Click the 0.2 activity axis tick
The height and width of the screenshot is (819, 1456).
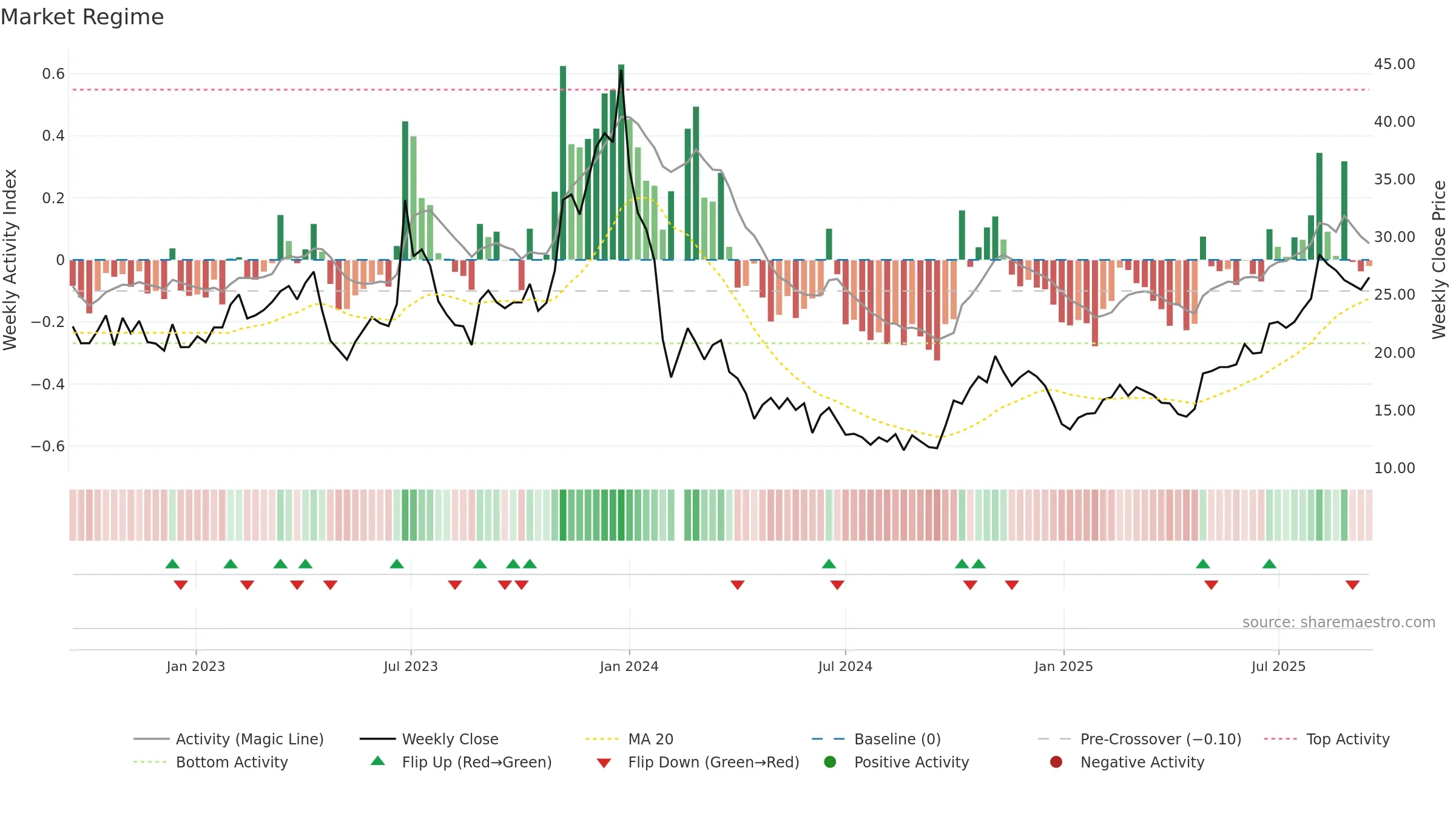53,198
